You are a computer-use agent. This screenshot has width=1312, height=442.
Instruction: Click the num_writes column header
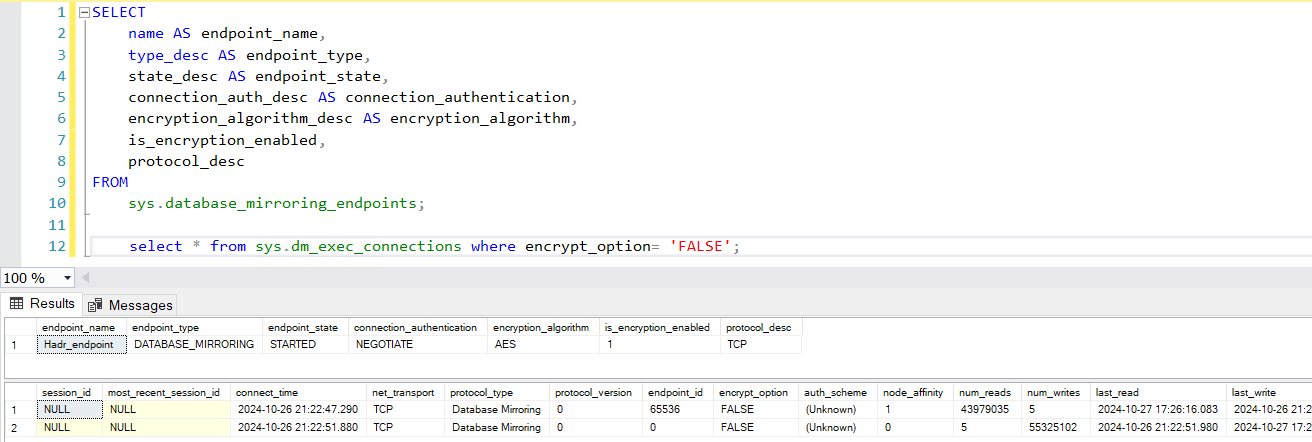tap(1058, 393)
